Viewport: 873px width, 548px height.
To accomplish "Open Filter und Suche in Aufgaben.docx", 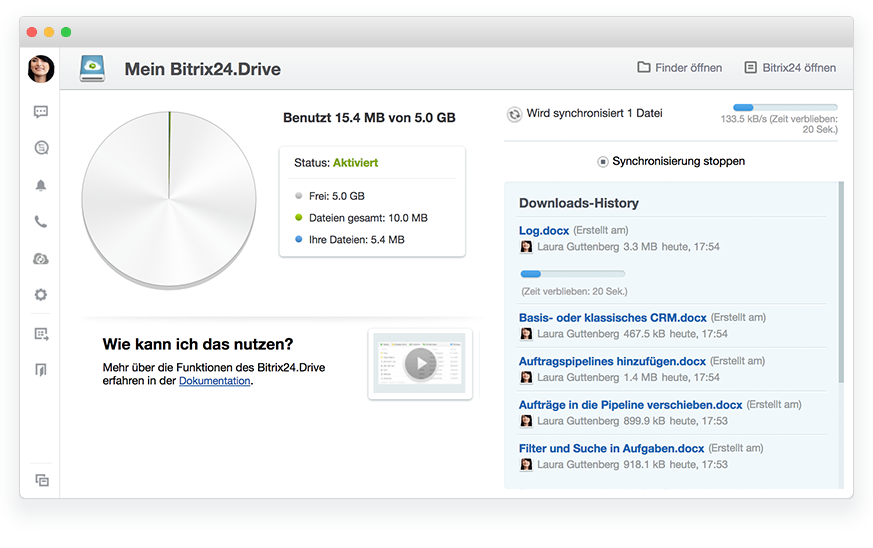I will coord(611,448).
